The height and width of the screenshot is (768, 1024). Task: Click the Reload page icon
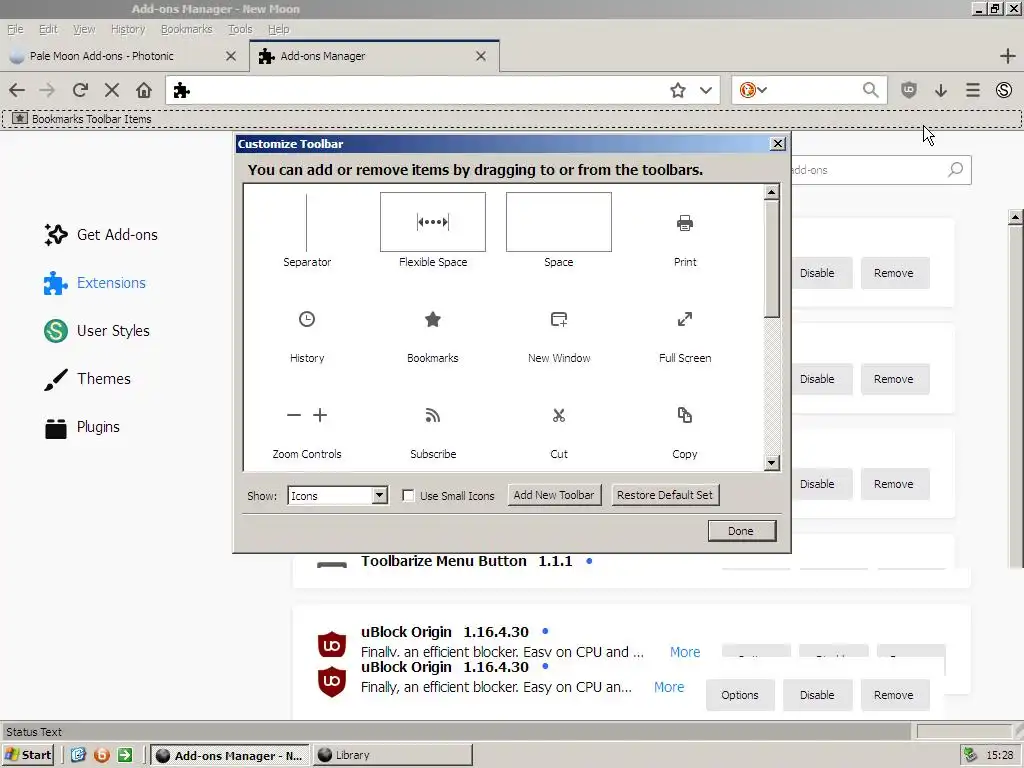coord(80,90)
